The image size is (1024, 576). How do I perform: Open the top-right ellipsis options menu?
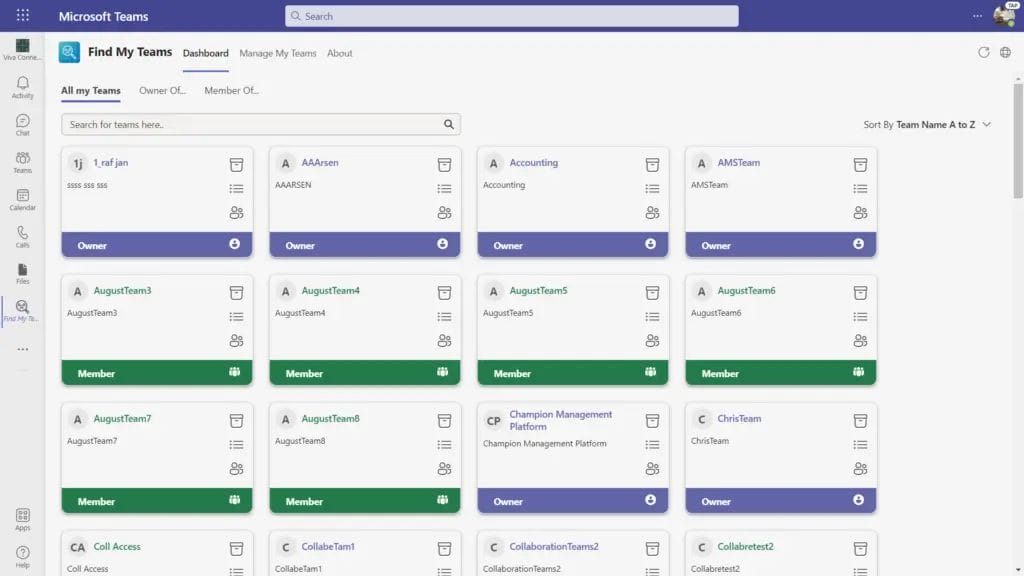coord(977,15)
